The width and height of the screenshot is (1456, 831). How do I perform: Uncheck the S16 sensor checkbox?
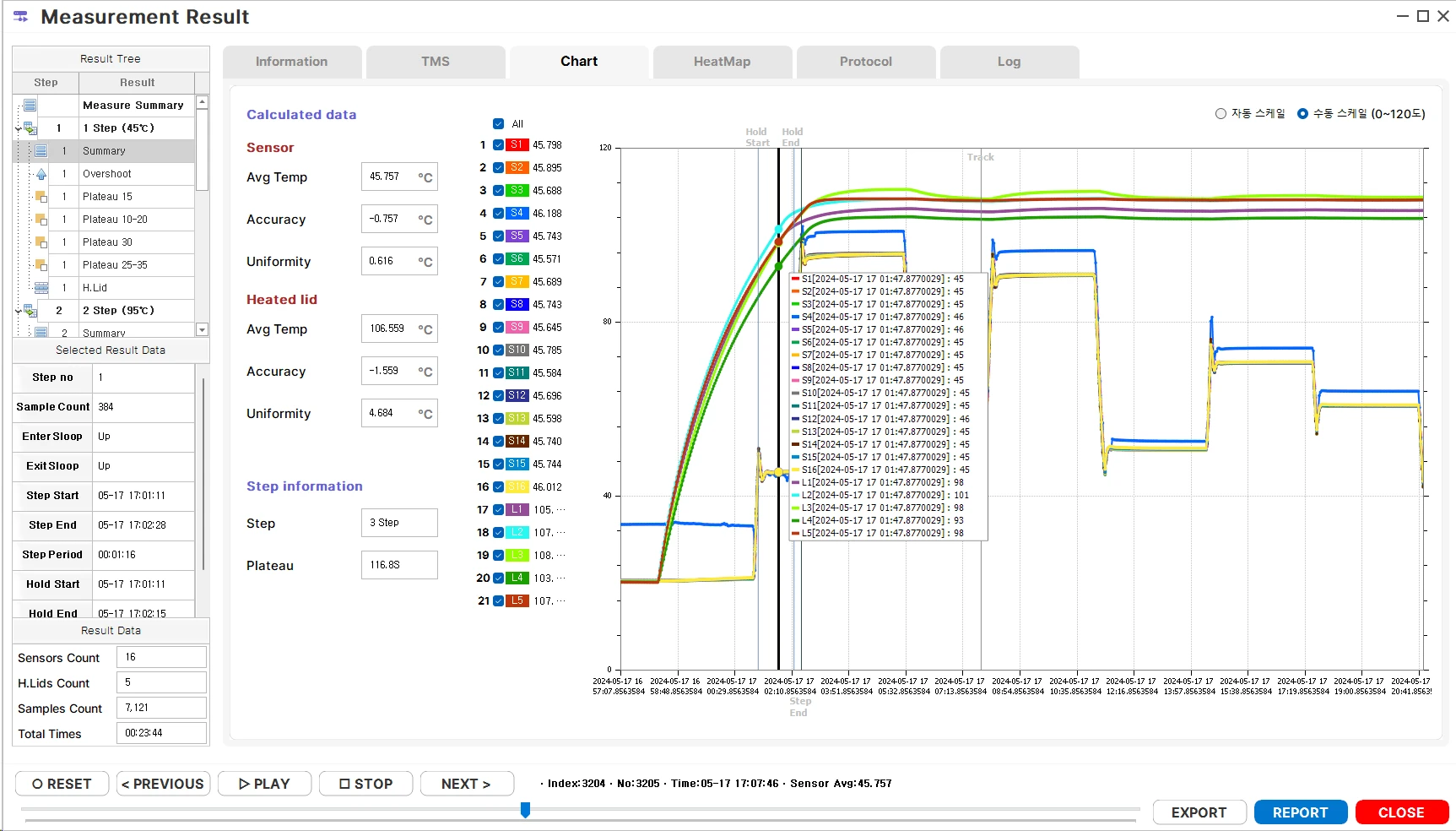(x=499, y=487)
